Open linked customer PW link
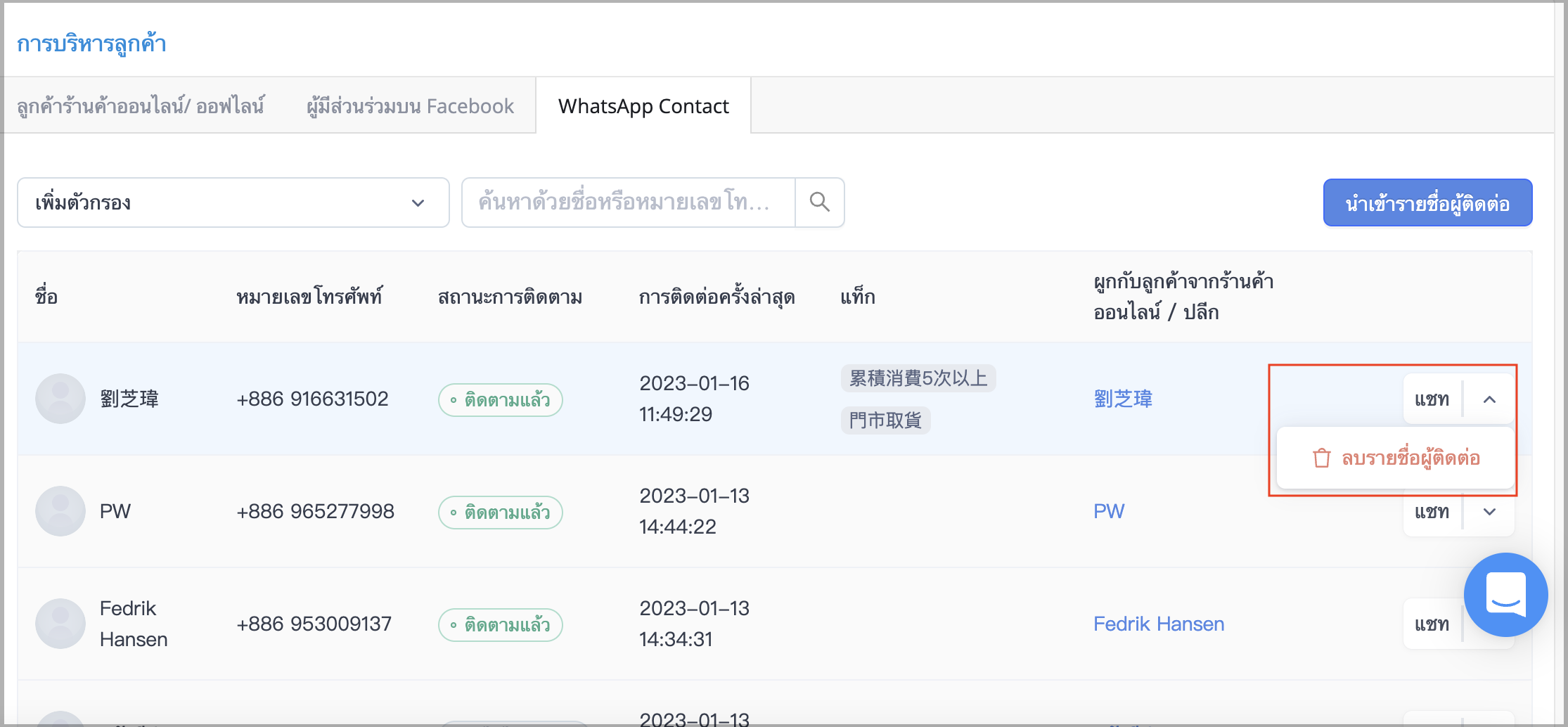Screen dimensions: 1568x727 pos(1109,511)
